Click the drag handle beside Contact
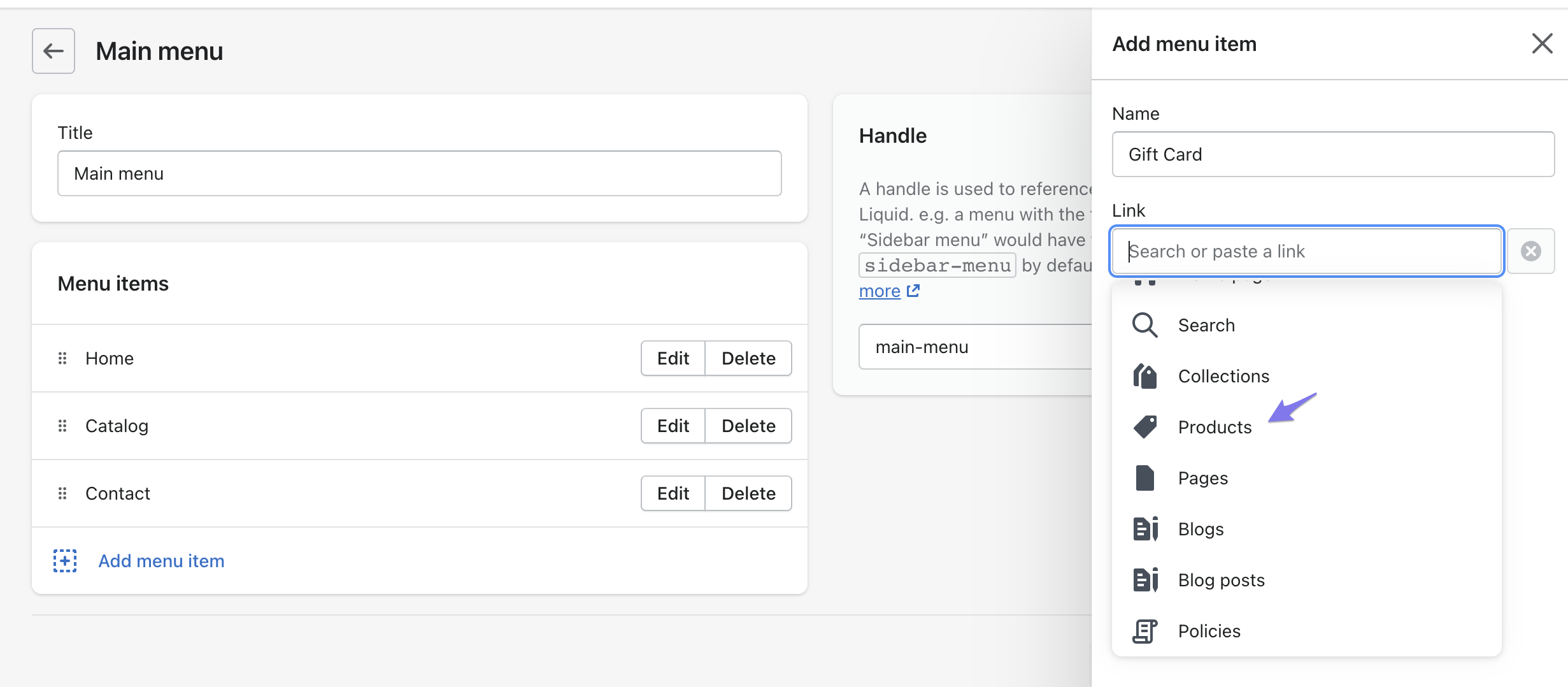Viewport: 1568px width, 687px height. 62,493
